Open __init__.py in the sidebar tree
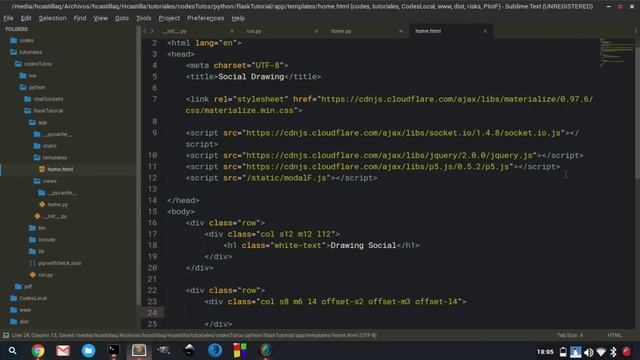640x360 pixels. pyautogui.click(x=51, y=216)
